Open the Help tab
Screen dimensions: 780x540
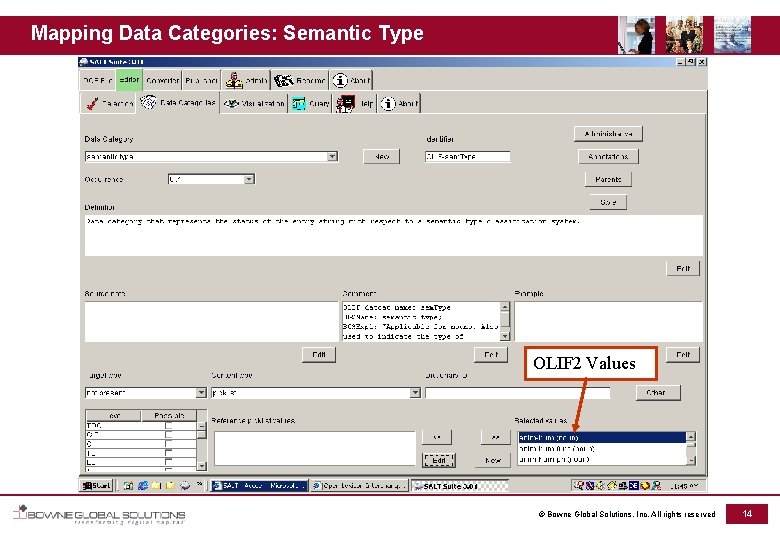click(x=354, y=103)
